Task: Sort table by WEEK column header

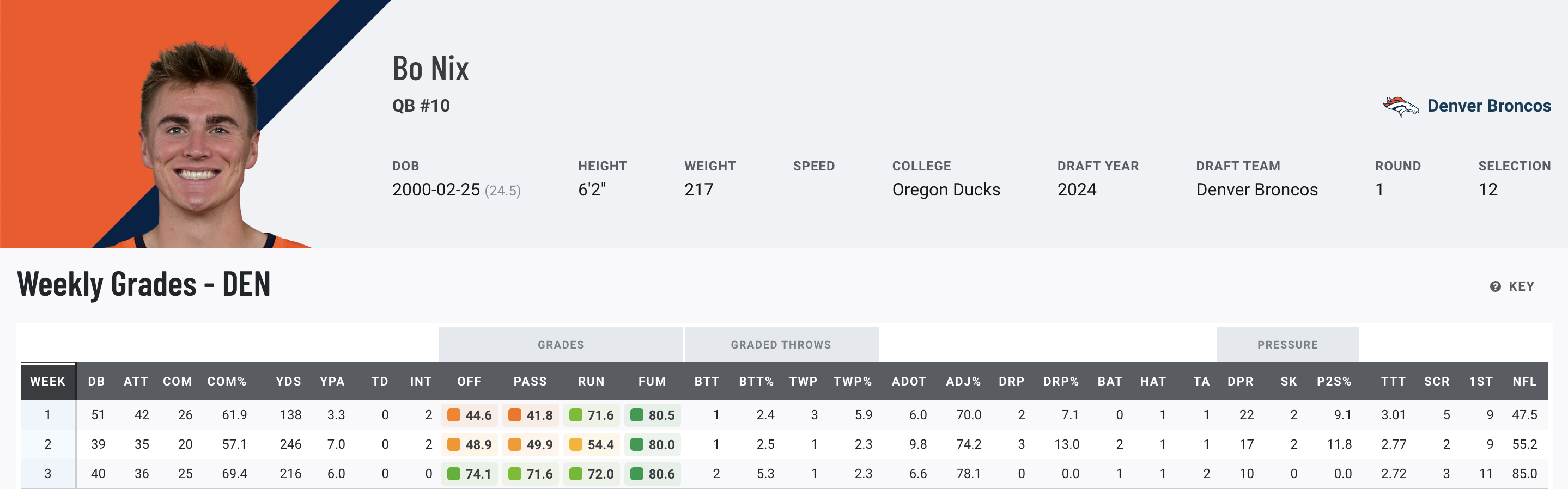Action: (47, 381)
